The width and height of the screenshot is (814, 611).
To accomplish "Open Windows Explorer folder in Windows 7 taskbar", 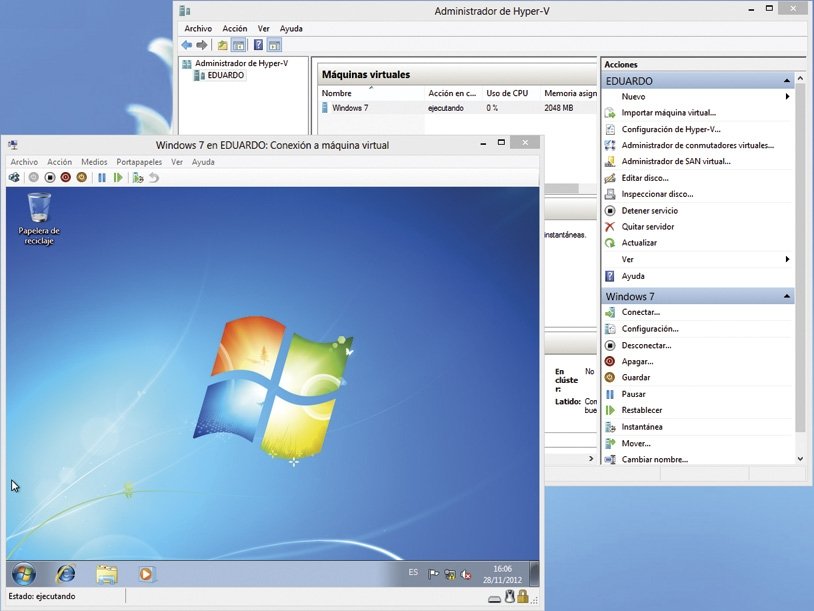I will [x=107, y=574].
